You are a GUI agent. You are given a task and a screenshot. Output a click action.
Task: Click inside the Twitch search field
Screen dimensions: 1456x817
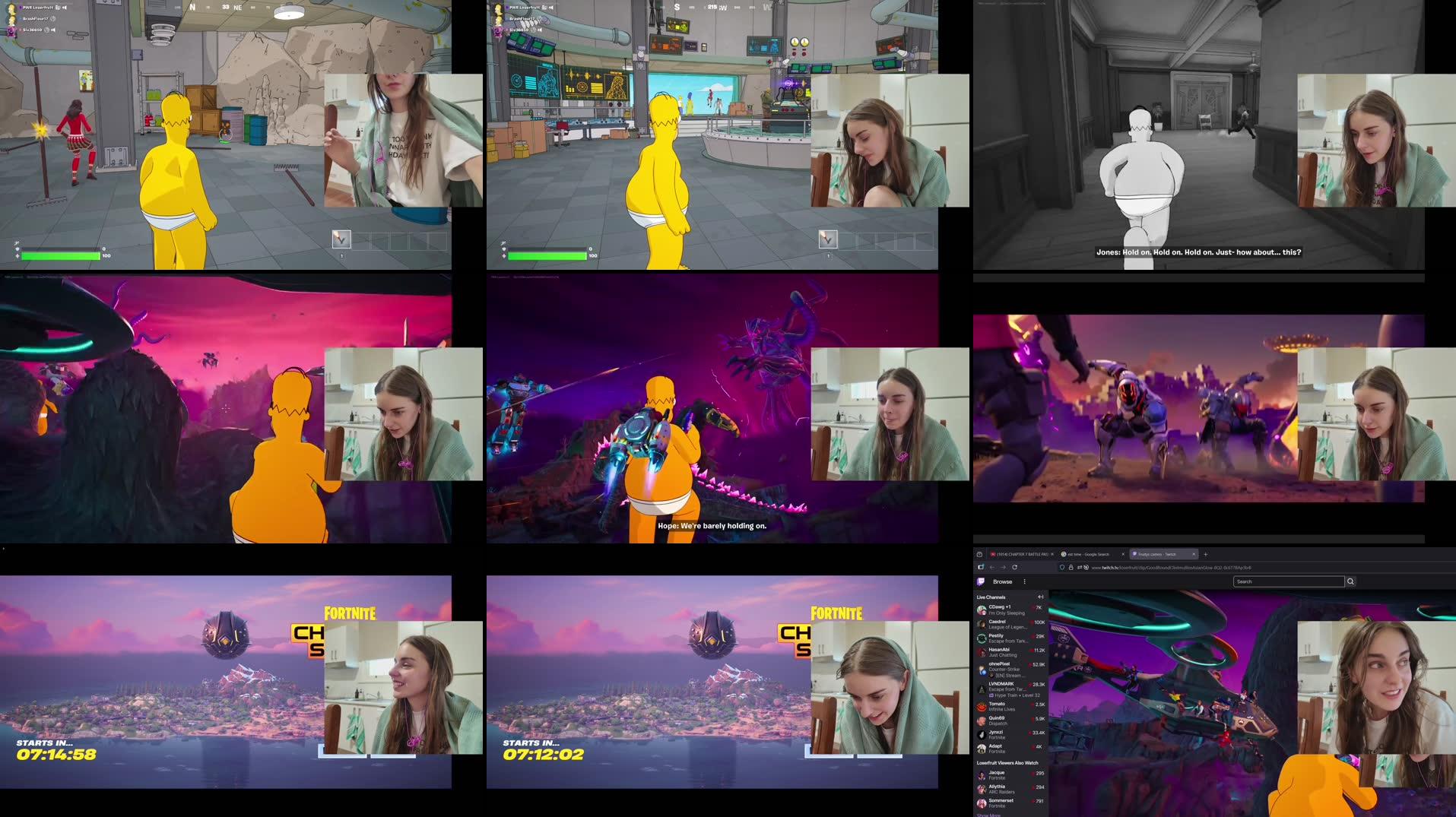1288,581
